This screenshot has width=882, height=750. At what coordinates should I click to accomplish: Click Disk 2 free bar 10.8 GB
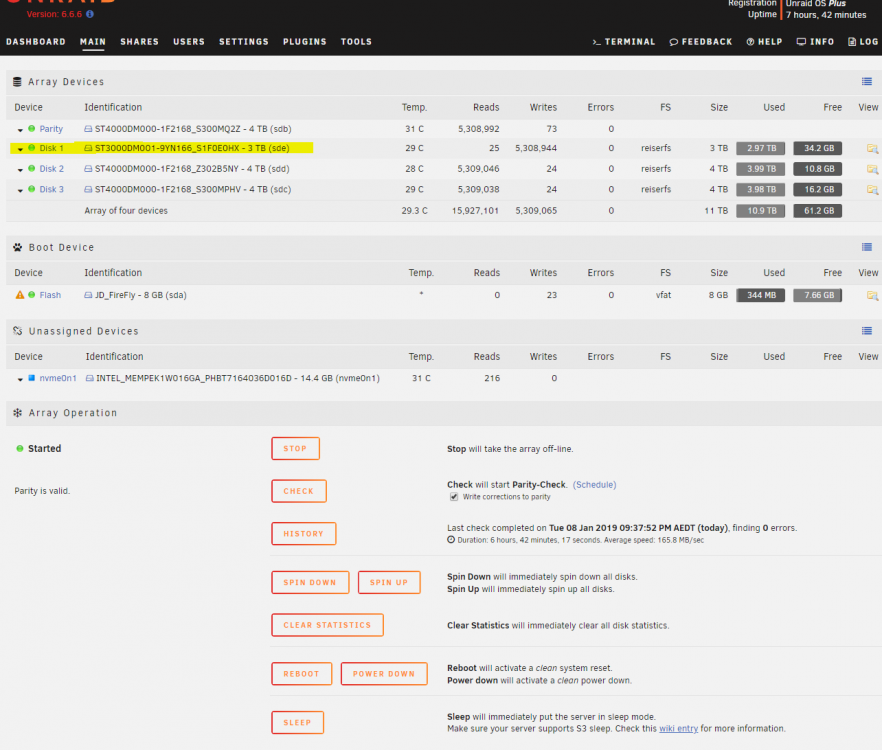click(x=818, y=169)
